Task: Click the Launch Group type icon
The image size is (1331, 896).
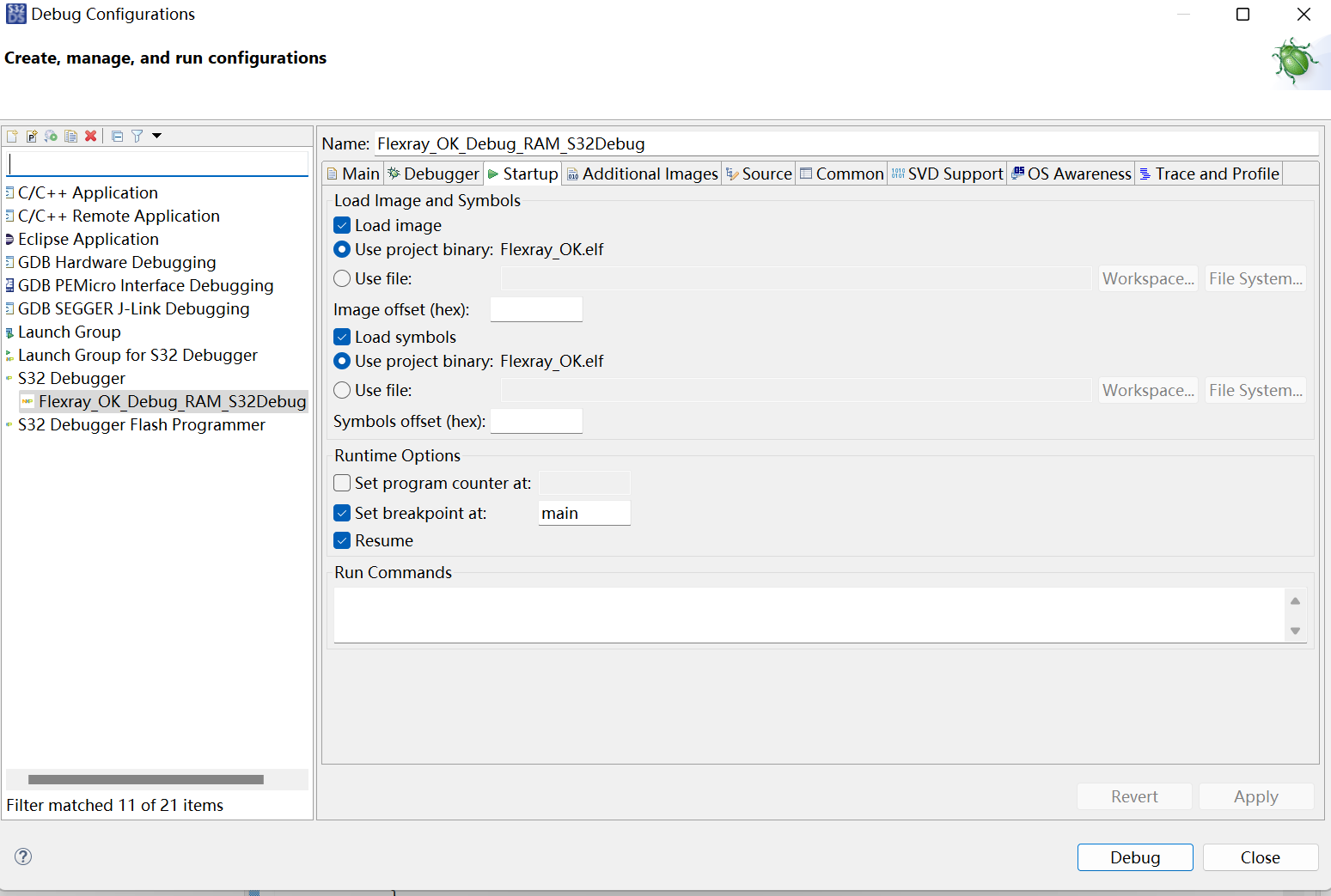Action: [x=10, y=332]
